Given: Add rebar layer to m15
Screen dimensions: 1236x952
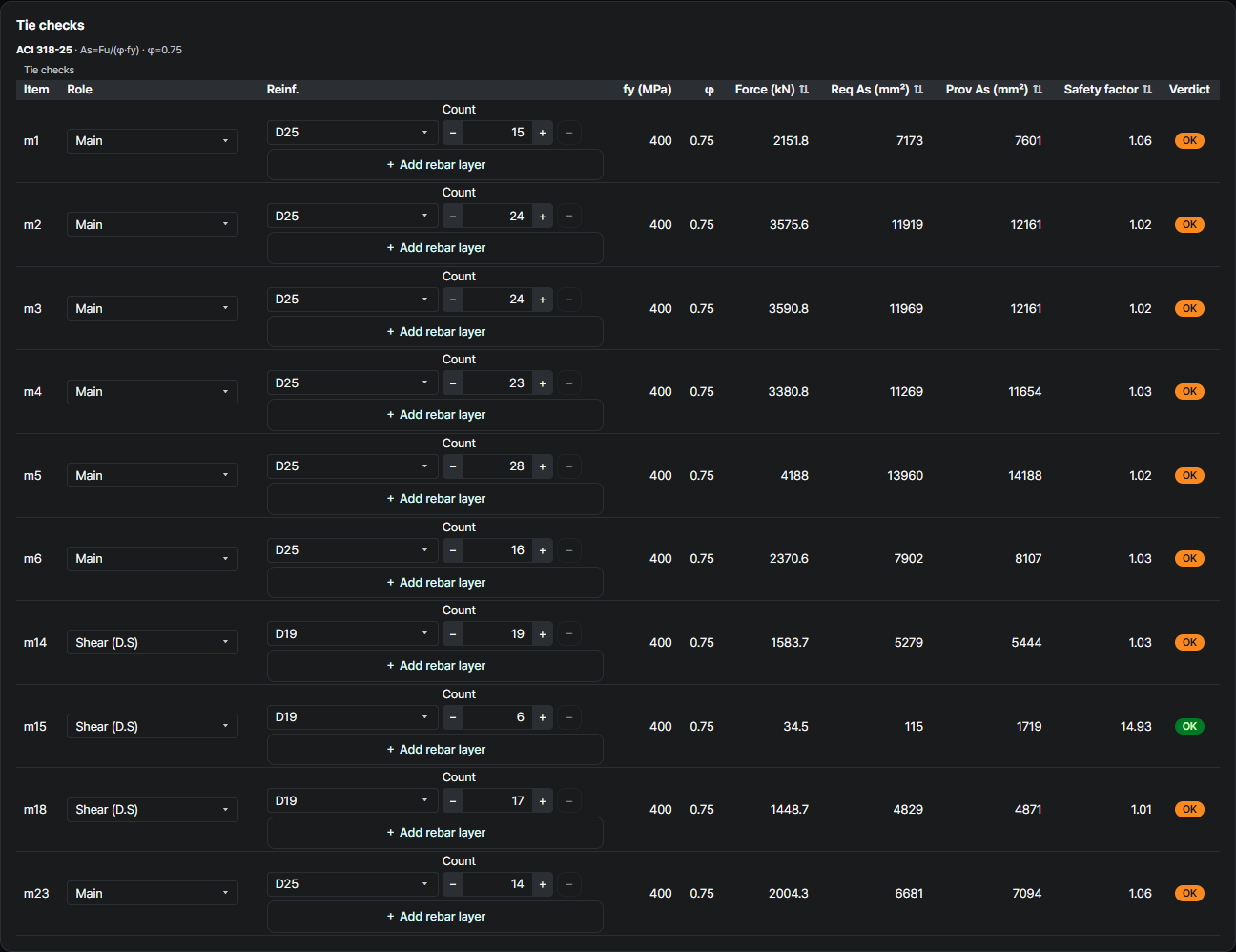Looking at the screenshot, I should point(435,750).
